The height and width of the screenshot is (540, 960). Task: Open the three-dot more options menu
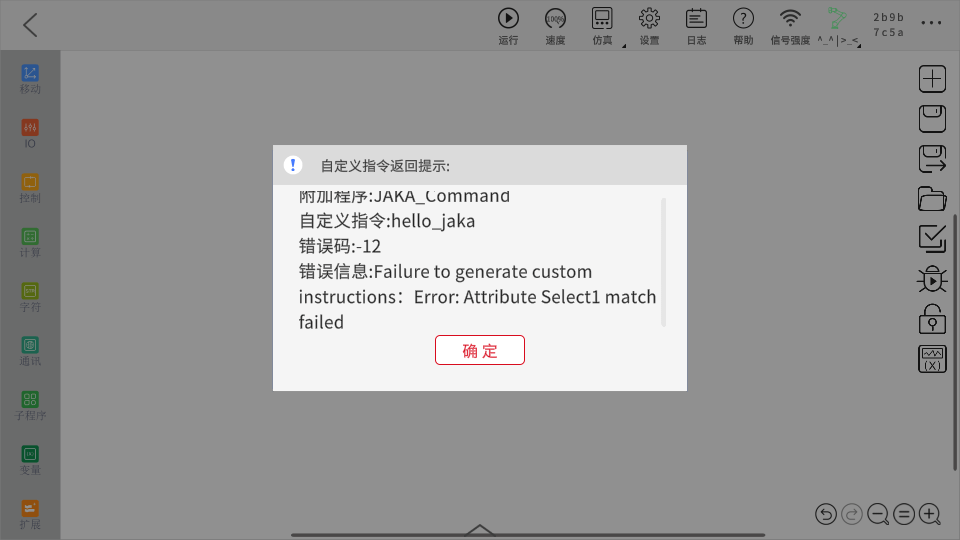(x=931, y=23)
